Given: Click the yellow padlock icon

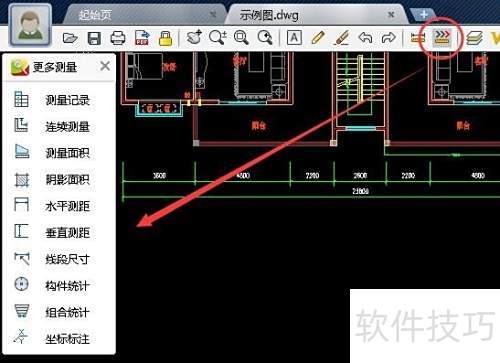Looking at the screenshot, I should point(166,38).
